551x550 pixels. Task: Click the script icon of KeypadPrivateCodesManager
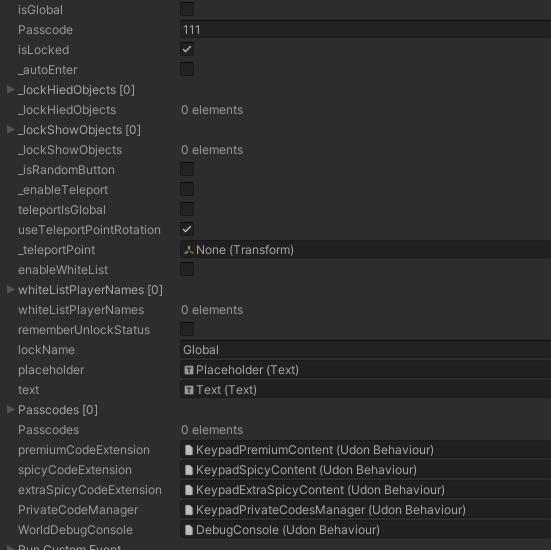click(189, 510)
